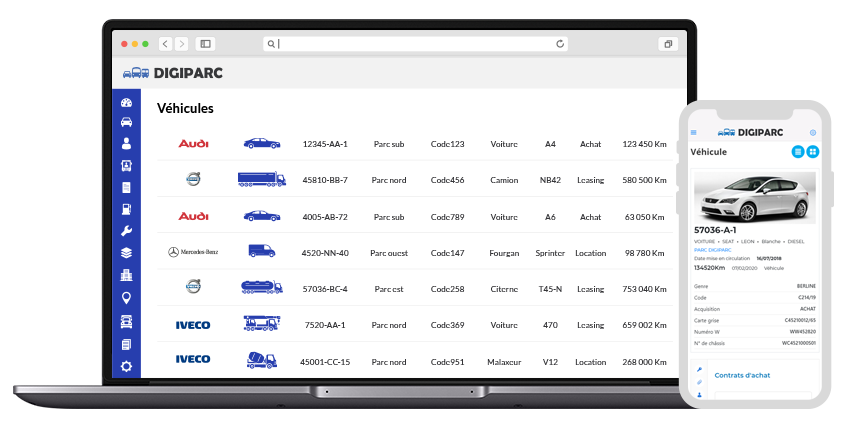Click the blue van icon

tap(262, 251)
